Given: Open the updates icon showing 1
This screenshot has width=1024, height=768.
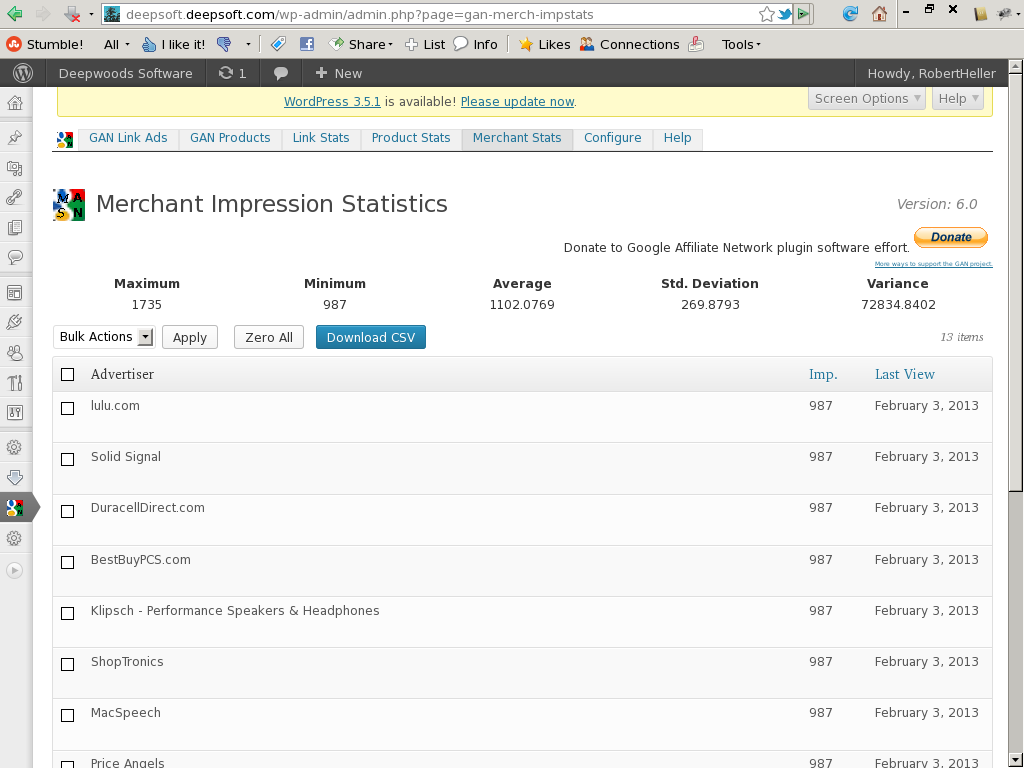Looking at the screenshot, I should pos(232,73).
